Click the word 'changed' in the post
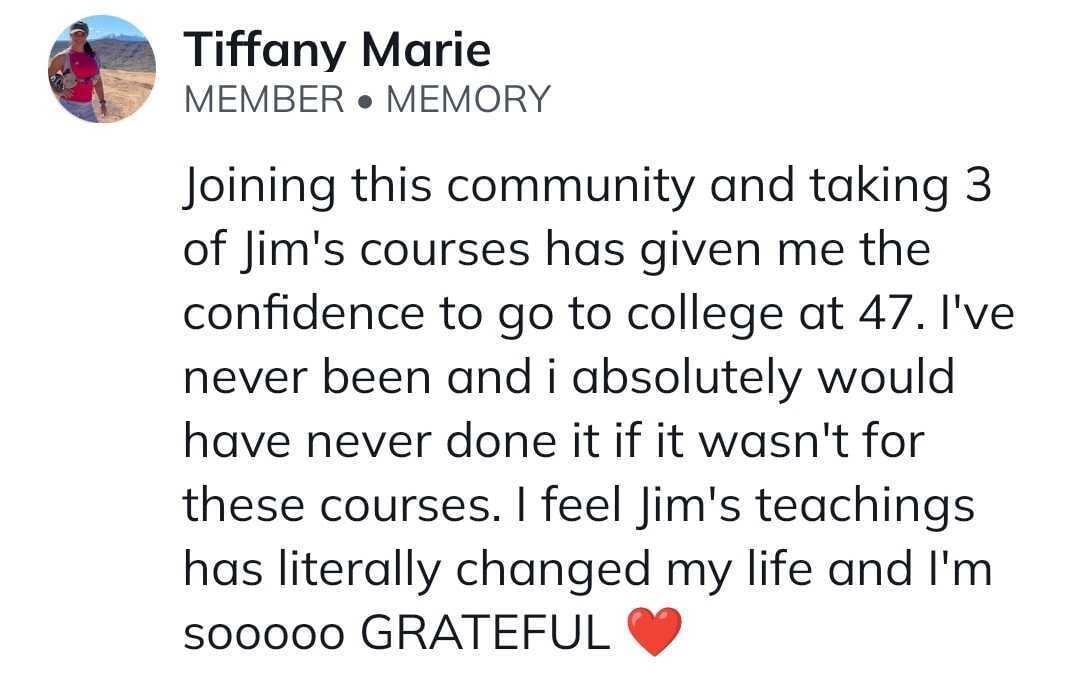 tap(553, 572)
